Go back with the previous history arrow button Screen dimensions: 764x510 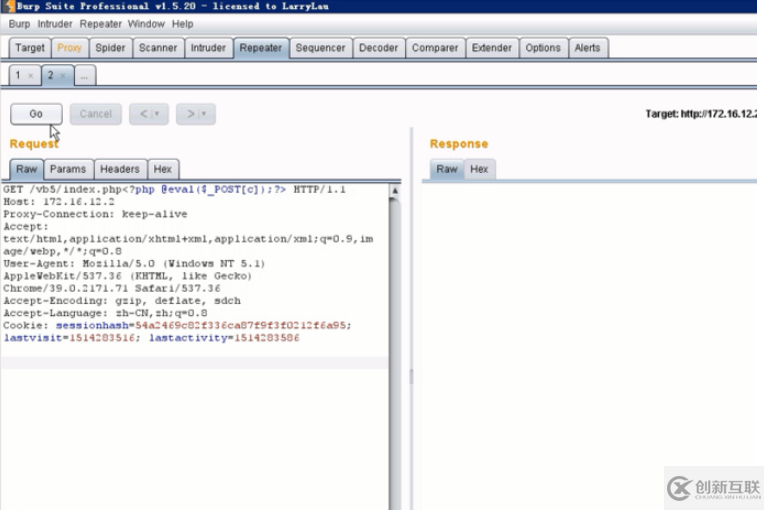[x=144, y=114]
